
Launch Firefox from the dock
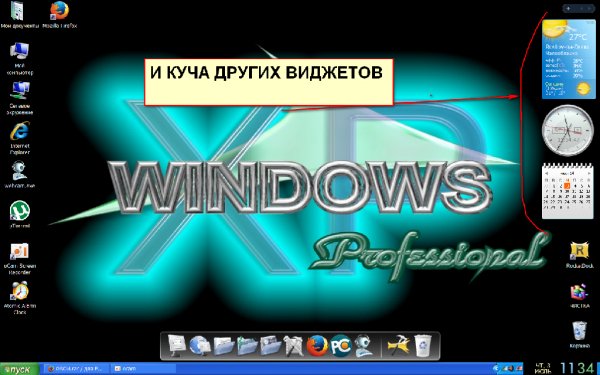(x=317, y=346)
